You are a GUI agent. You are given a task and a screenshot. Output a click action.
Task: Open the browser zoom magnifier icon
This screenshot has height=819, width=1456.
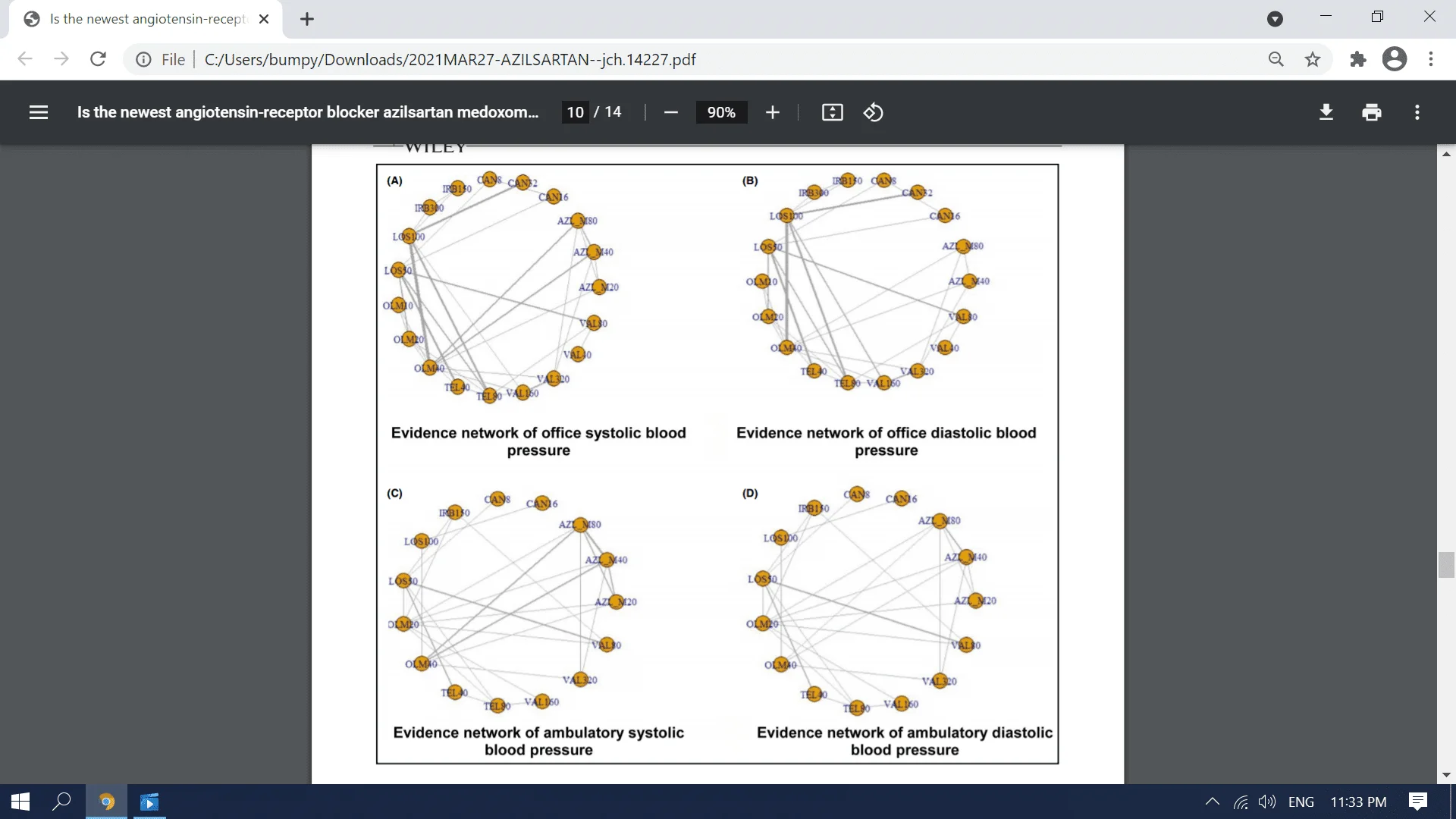click(1276, 59)
